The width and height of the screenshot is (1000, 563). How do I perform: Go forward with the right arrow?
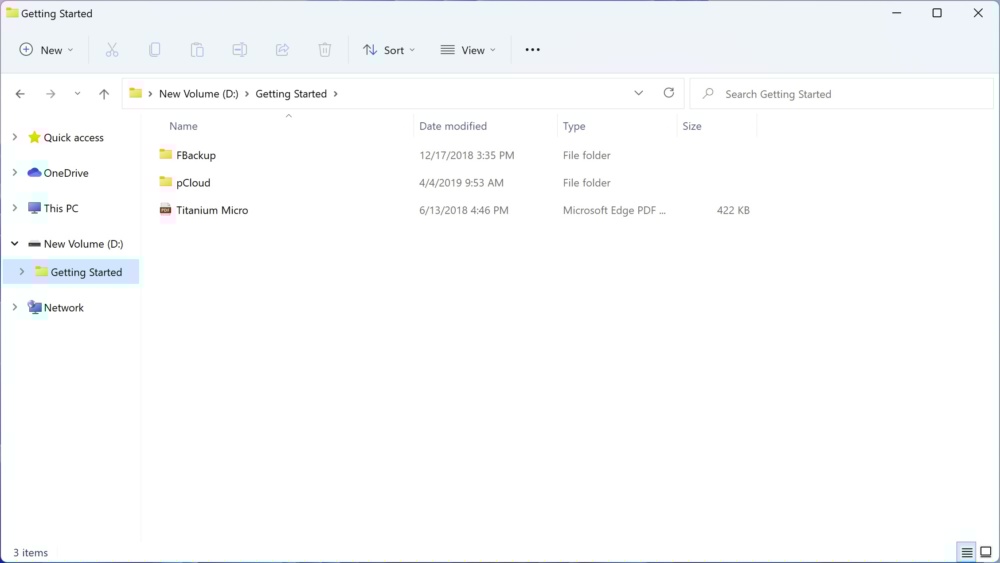pos(50,94)
